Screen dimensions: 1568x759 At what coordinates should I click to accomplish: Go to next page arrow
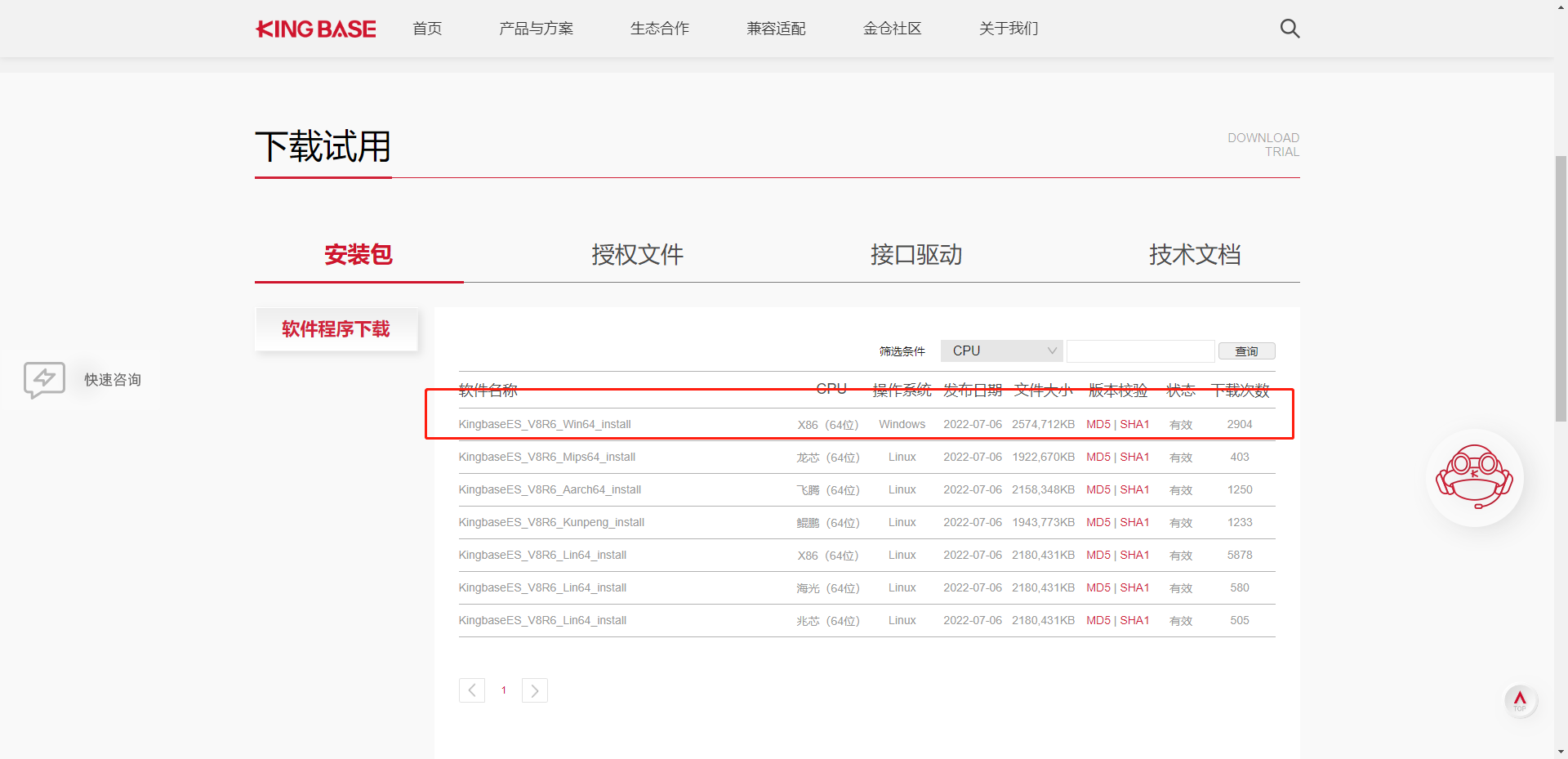point(535,690)
